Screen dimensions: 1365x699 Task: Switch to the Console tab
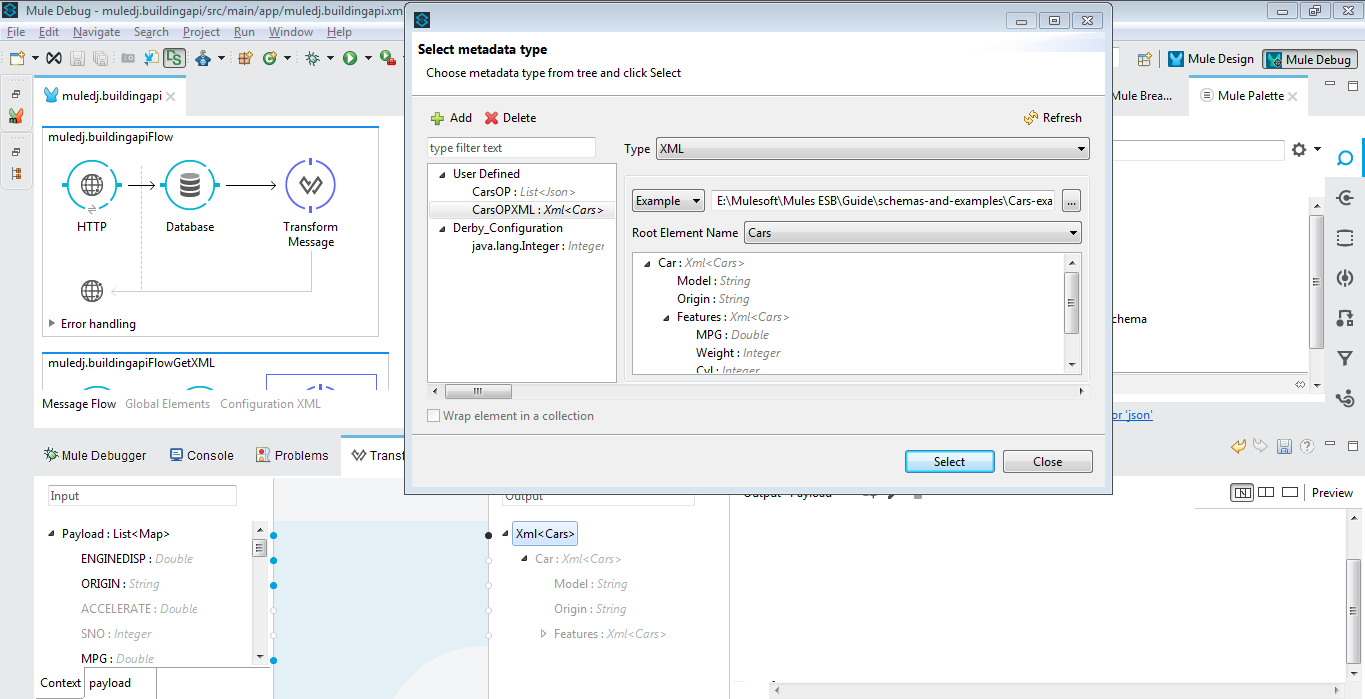pyautogui.click(x=202, y=455)
